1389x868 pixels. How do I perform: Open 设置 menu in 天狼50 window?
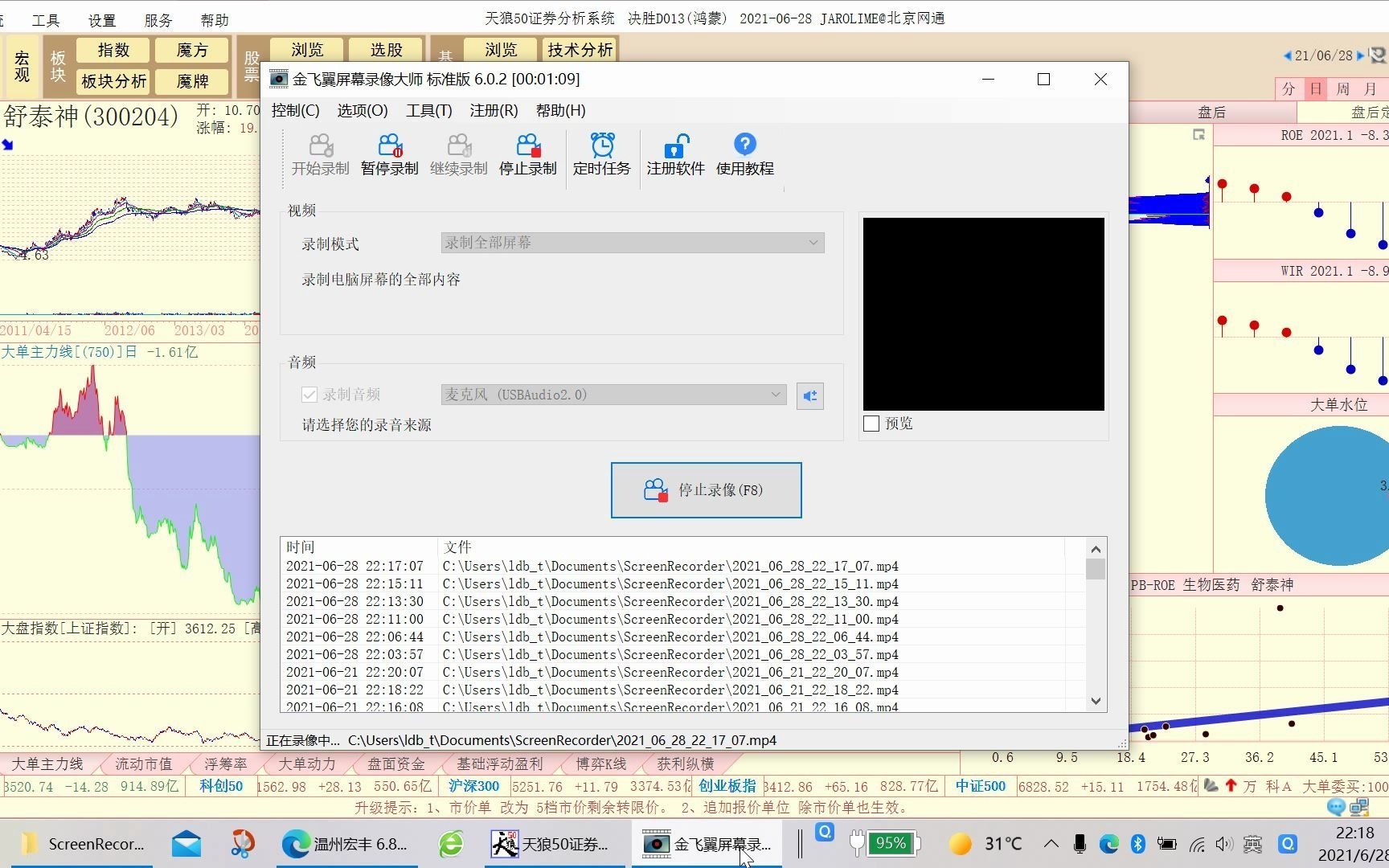tap(102, 20)
